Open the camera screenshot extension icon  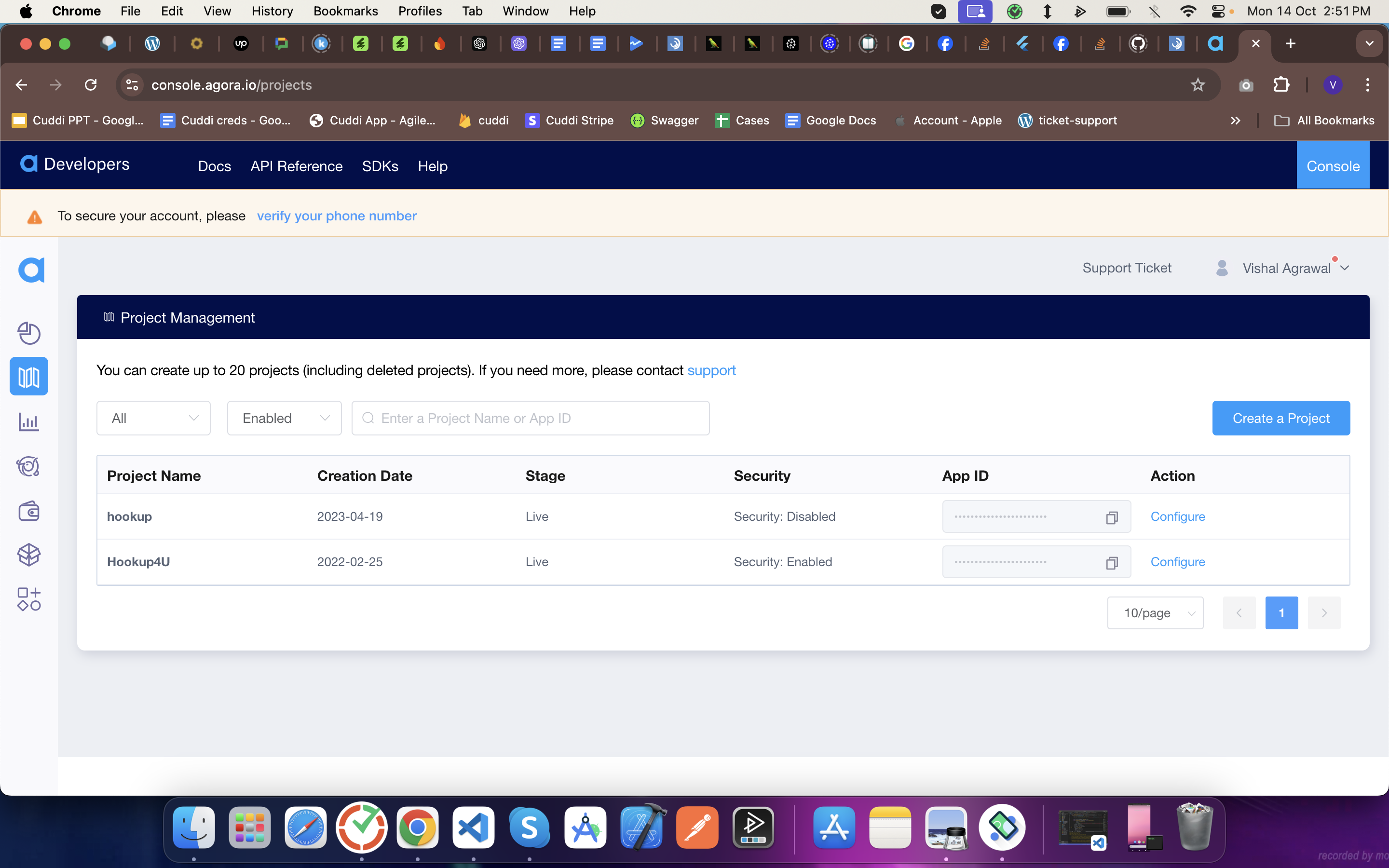click(x=1245, y=85)
